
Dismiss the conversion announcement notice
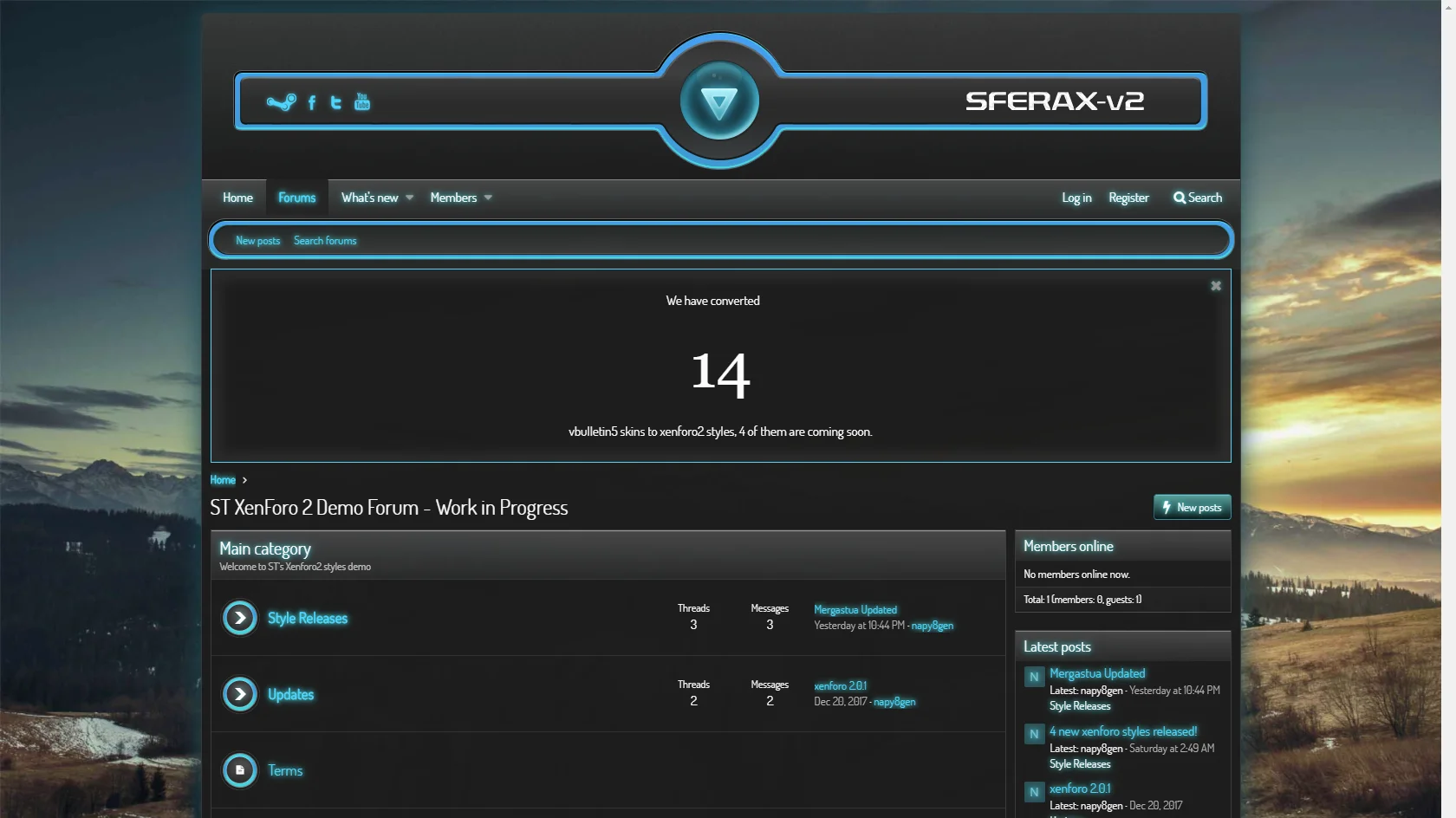[1215, 285]
